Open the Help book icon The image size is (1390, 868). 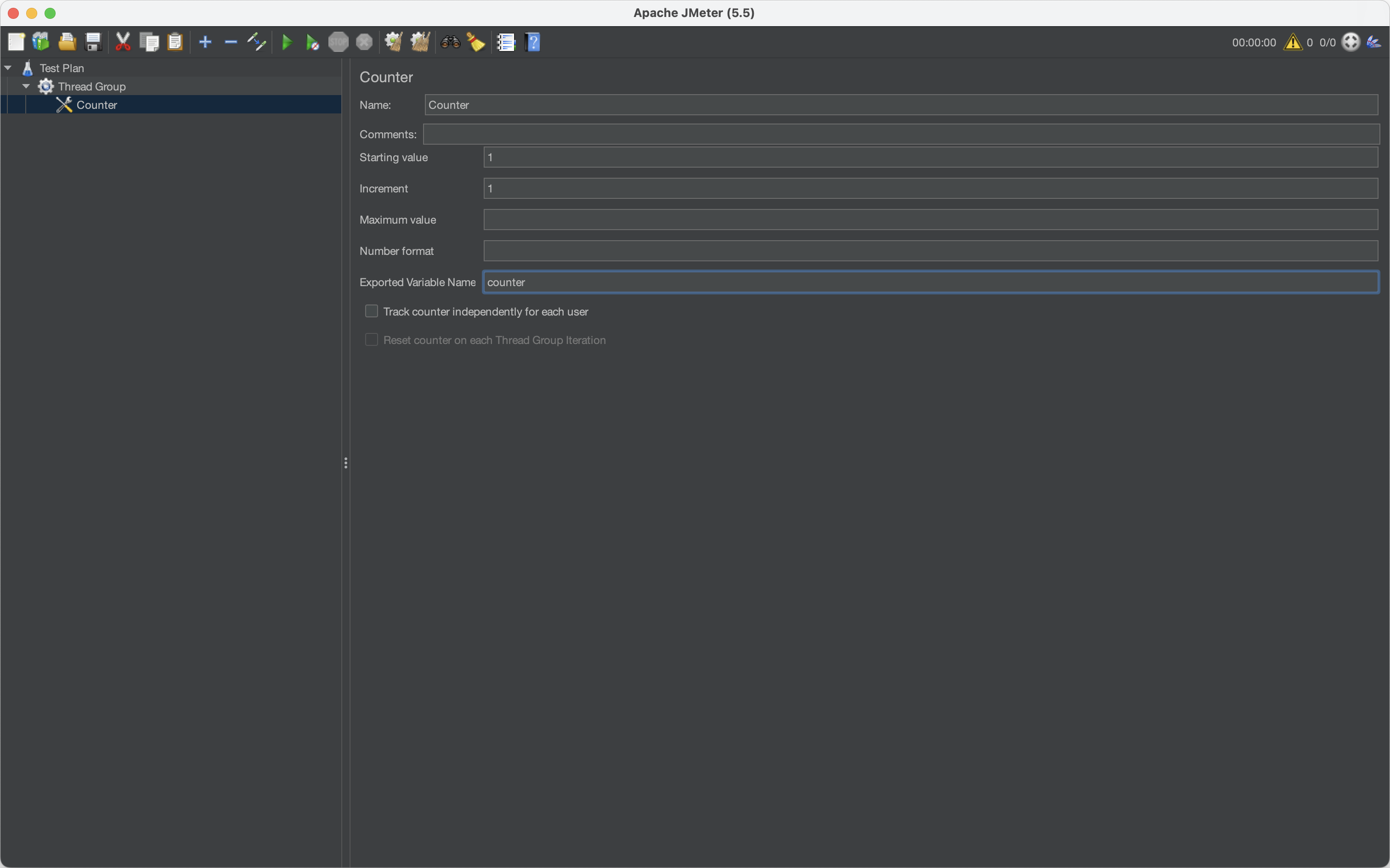click(x=533, y=42)
